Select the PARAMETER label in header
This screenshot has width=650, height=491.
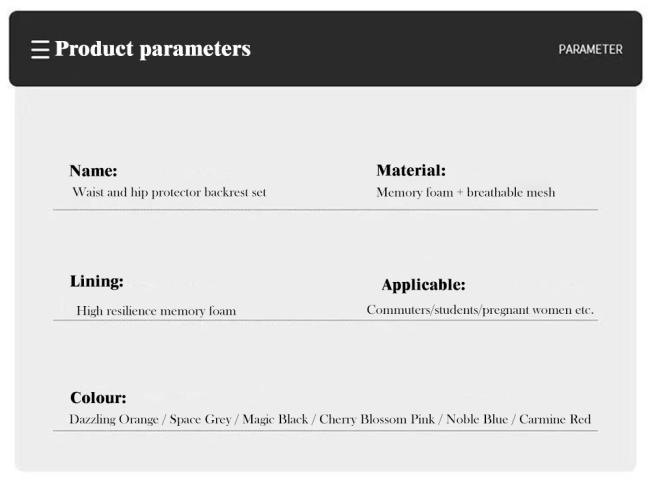(590, 49)
